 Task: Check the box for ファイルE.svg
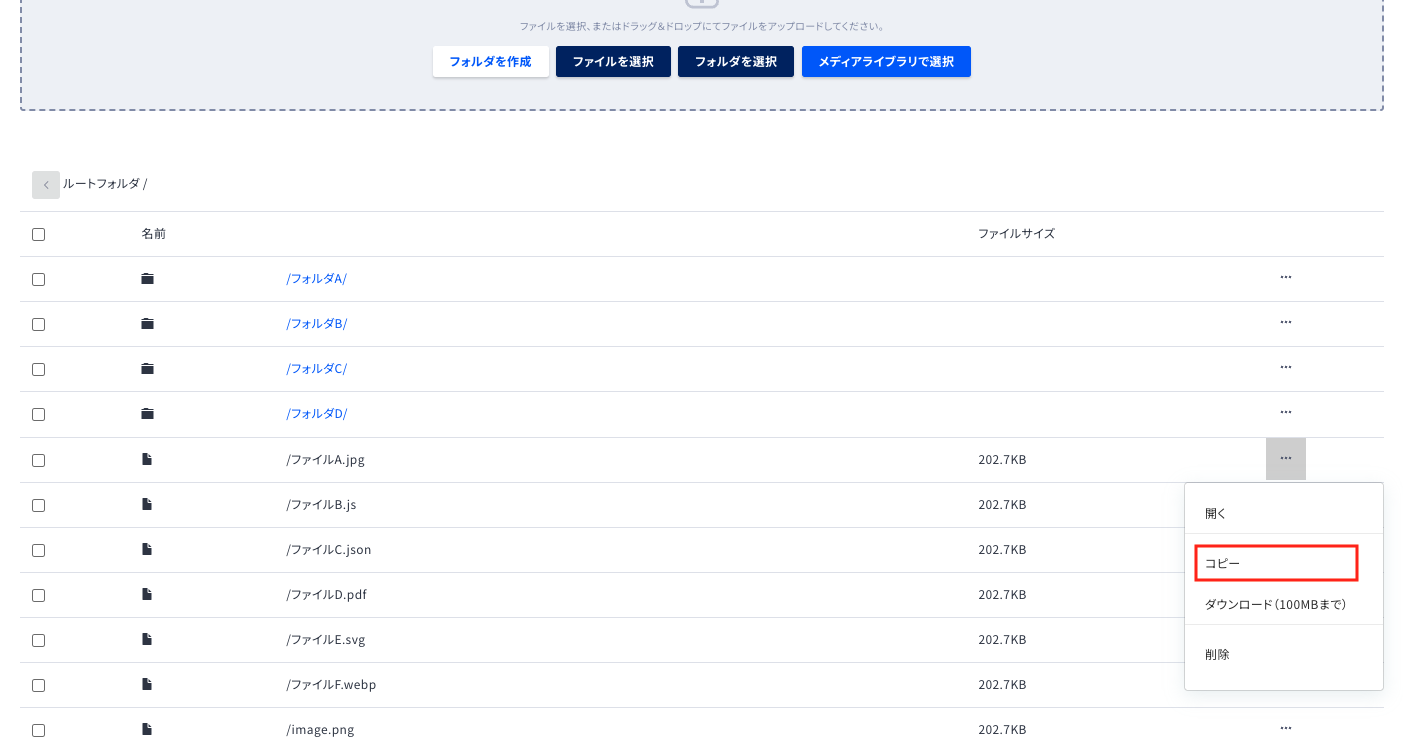coord(38,640)
